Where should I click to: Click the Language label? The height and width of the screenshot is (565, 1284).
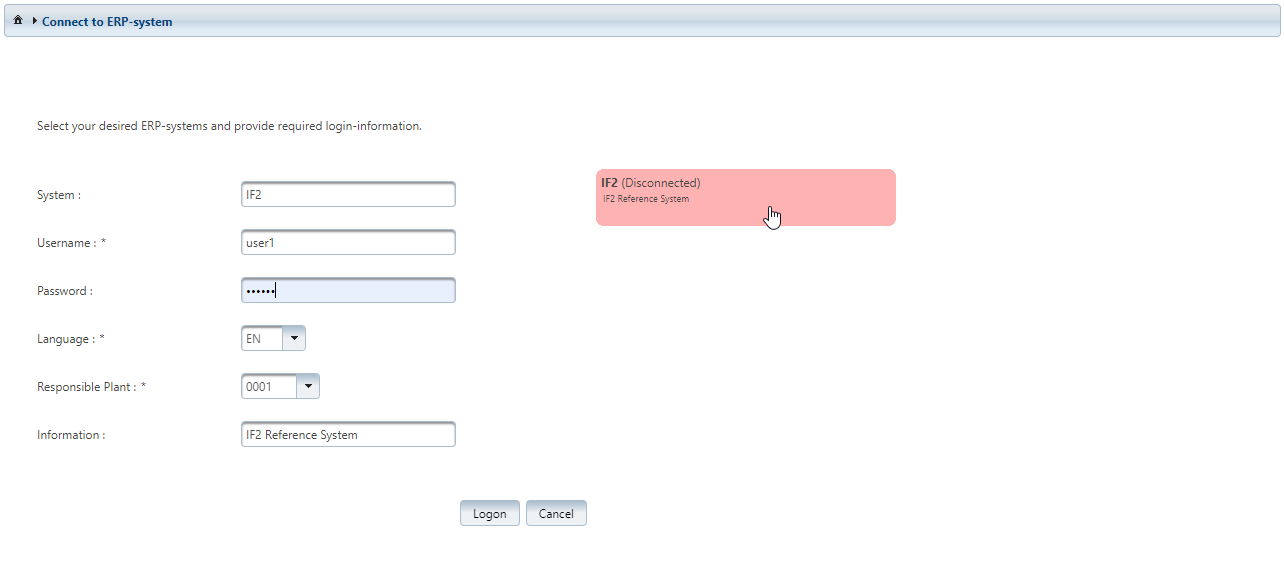click(70, 340)
